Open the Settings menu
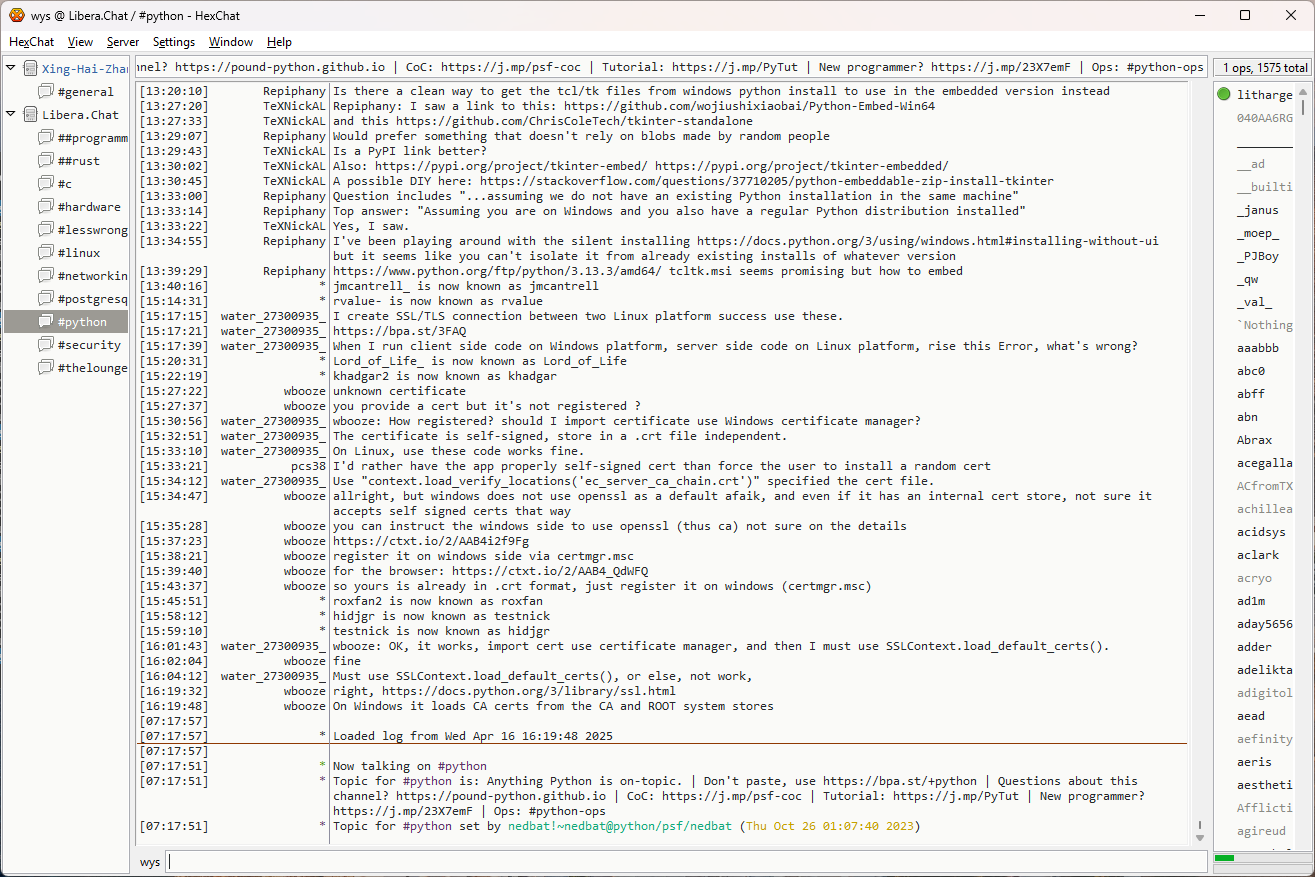 coord(174,42)
